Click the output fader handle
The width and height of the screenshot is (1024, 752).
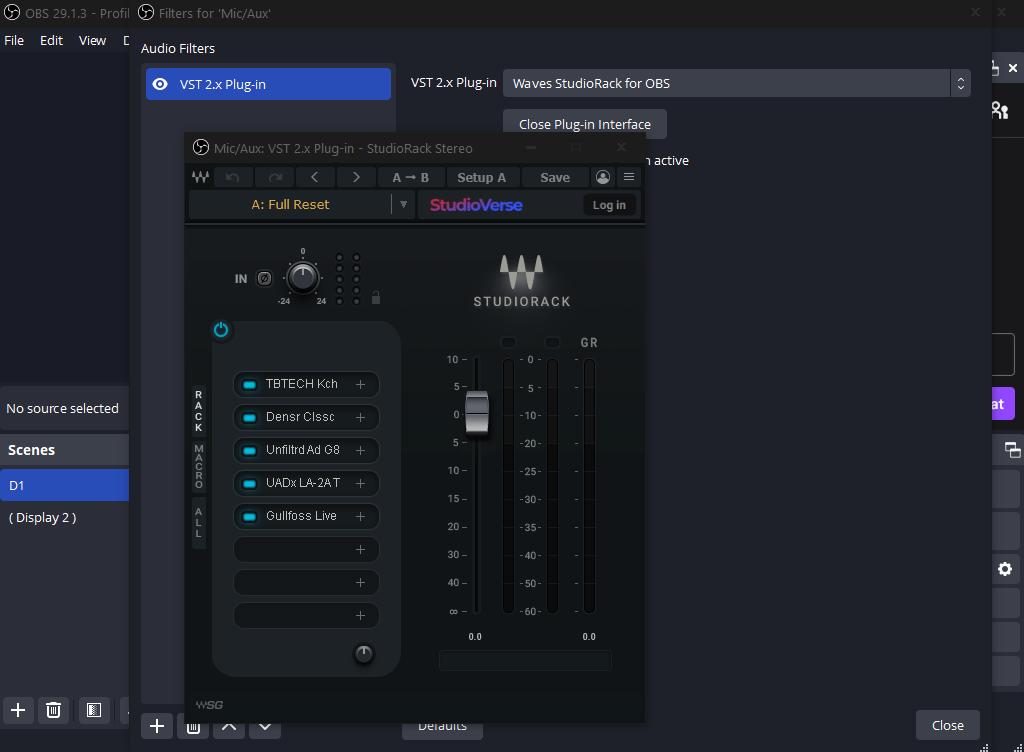point(477,413)
